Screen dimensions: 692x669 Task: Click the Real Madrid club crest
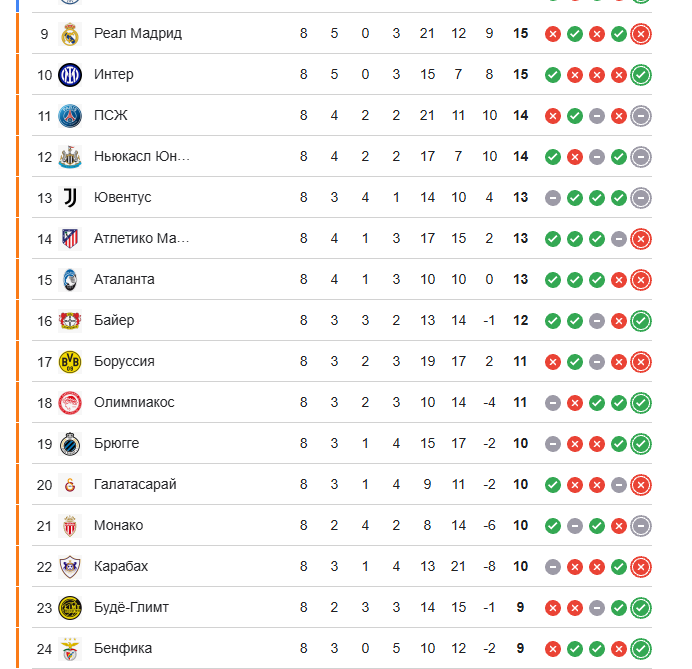click(x=69, y=34)
